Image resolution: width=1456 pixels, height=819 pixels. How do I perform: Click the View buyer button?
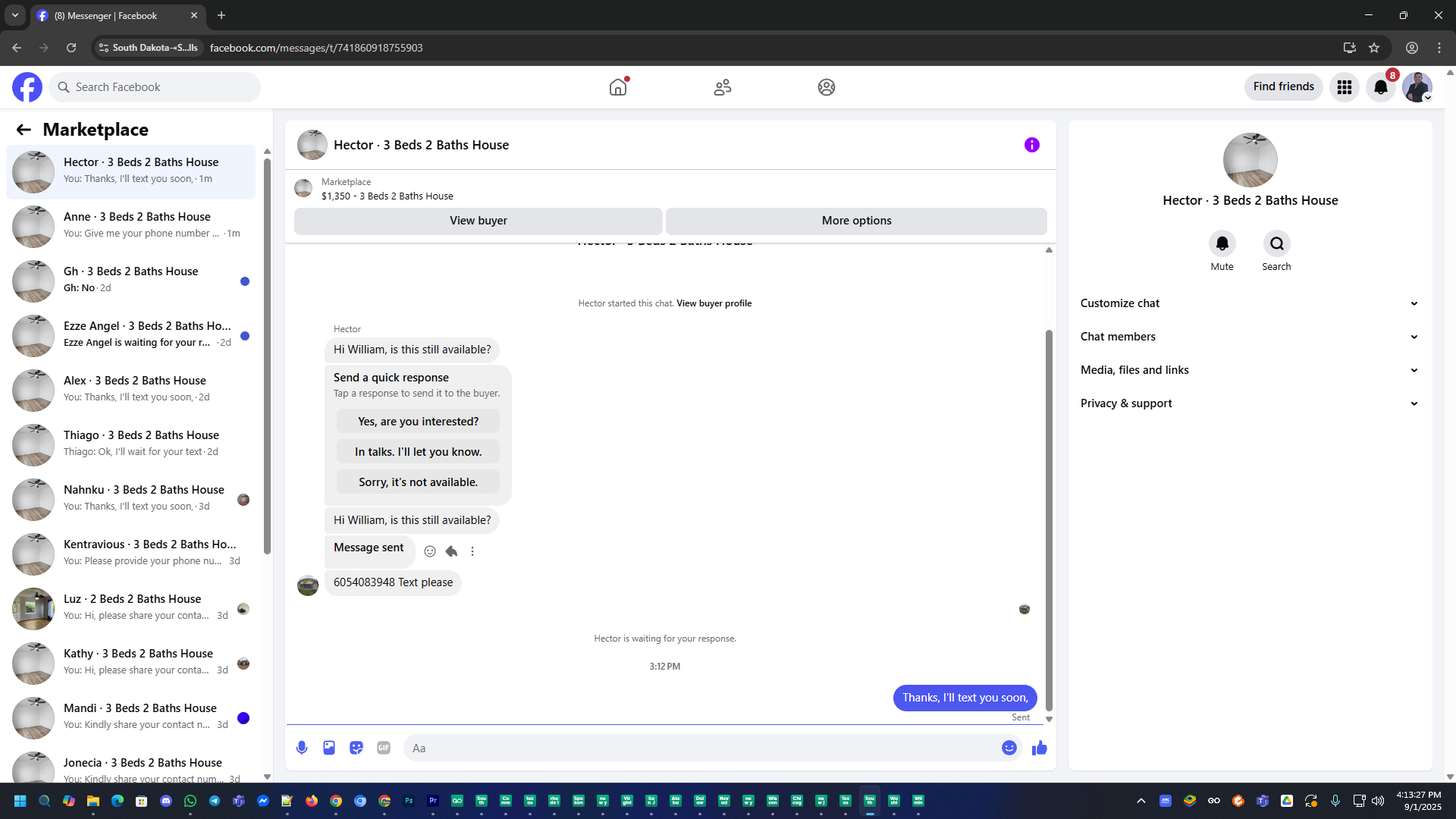coord(478,221)
